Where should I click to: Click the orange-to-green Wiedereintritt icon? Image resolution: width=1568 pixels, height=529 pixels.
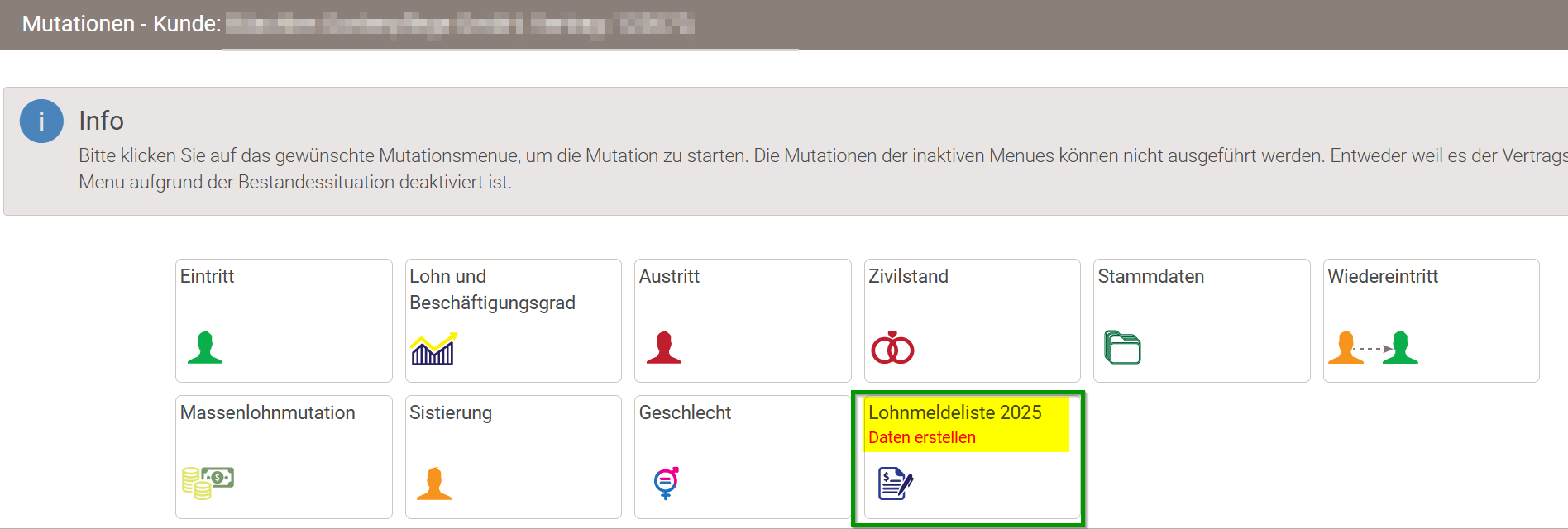1373,347
